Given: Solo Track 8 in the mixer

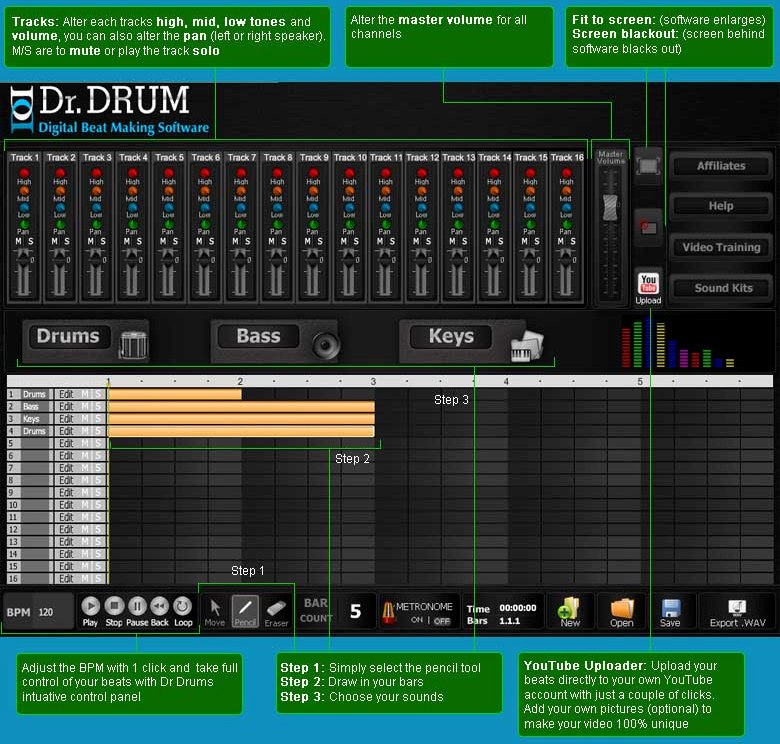Looking at the screenshot, I should click(x=284, y=241).
